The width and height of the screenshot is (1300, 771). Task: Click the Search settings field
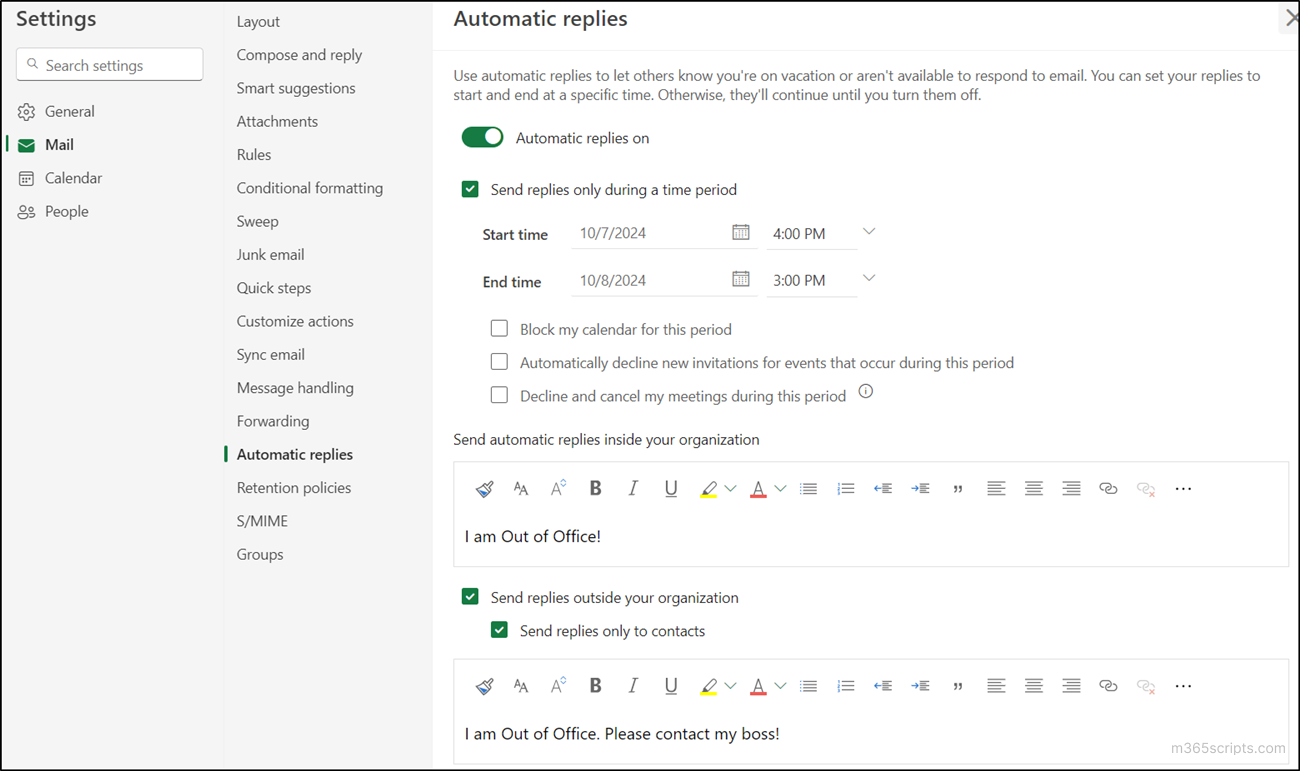pyautogui.click(x=110, y=65)
